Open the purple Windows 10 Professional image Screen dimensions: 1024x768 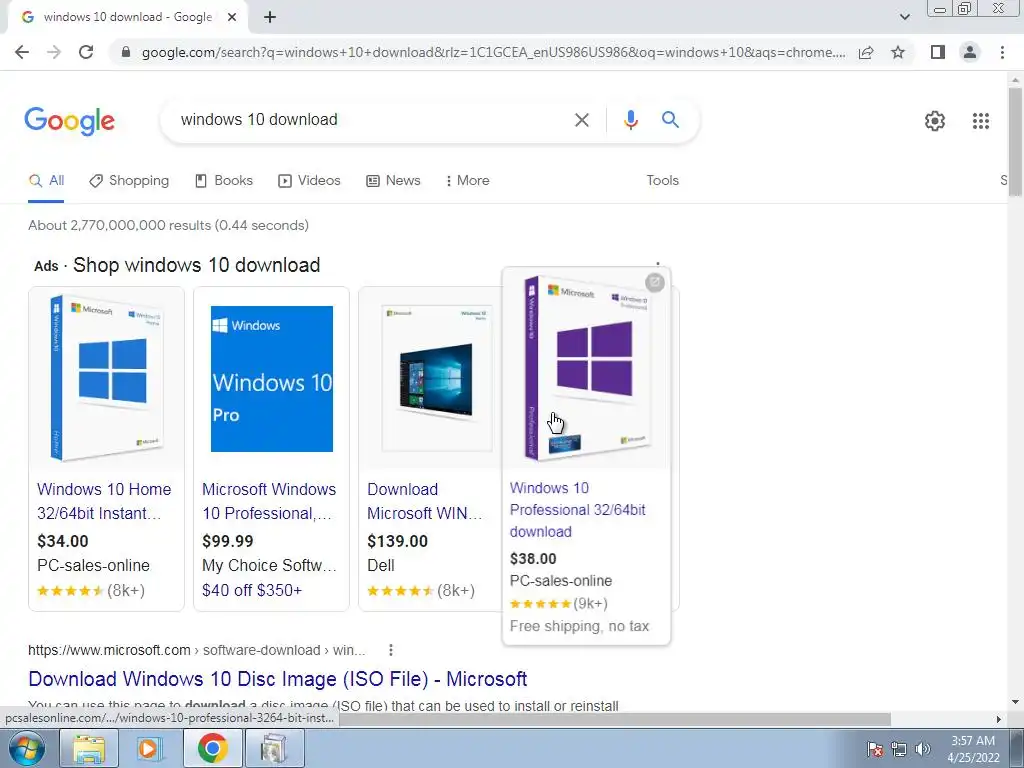coord(586,368)
